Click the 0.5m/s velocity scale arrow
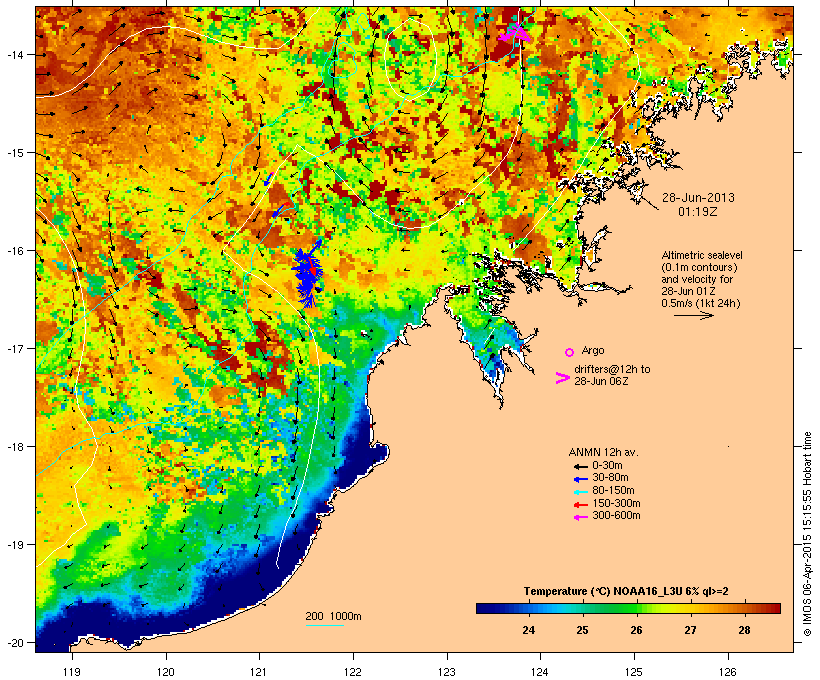820x680 pixels. point(693,315)
